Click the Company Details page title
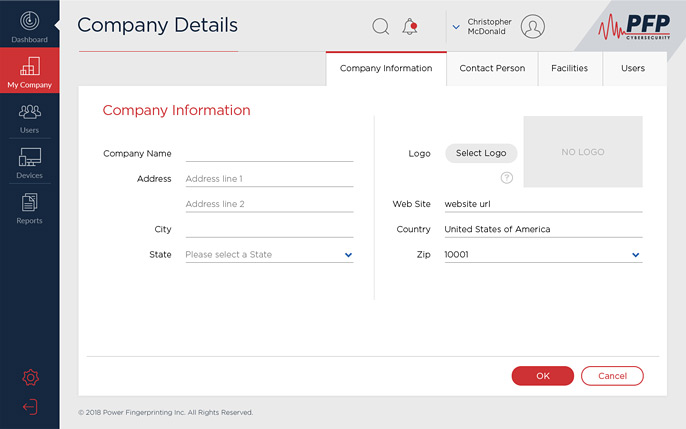 click(158, 25)
